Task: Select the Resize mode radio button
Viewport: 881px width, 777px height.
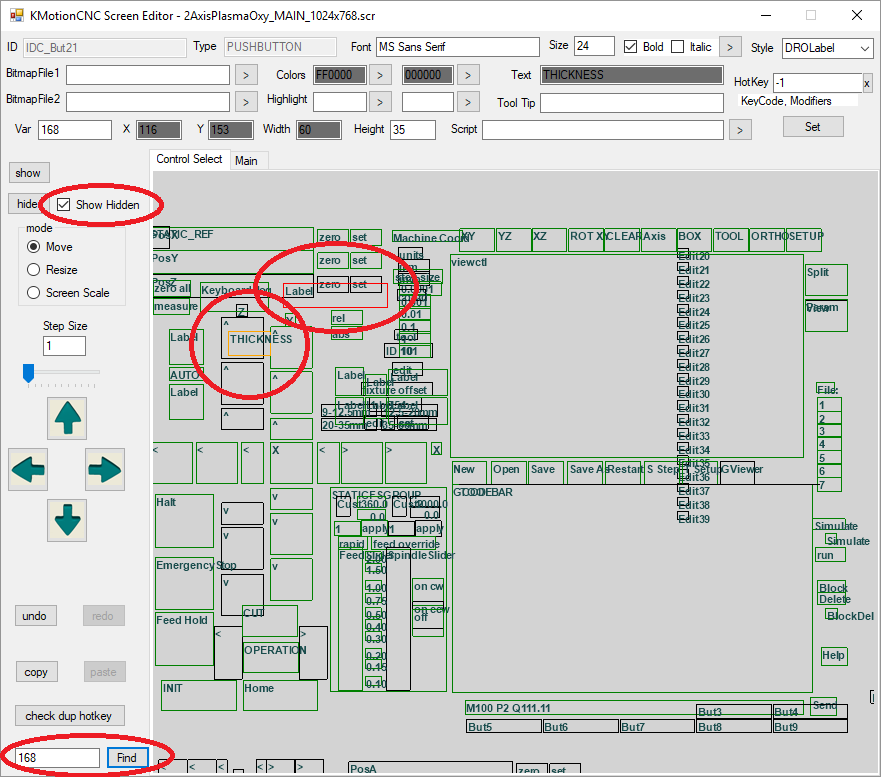Action: [x=34, y=270]
